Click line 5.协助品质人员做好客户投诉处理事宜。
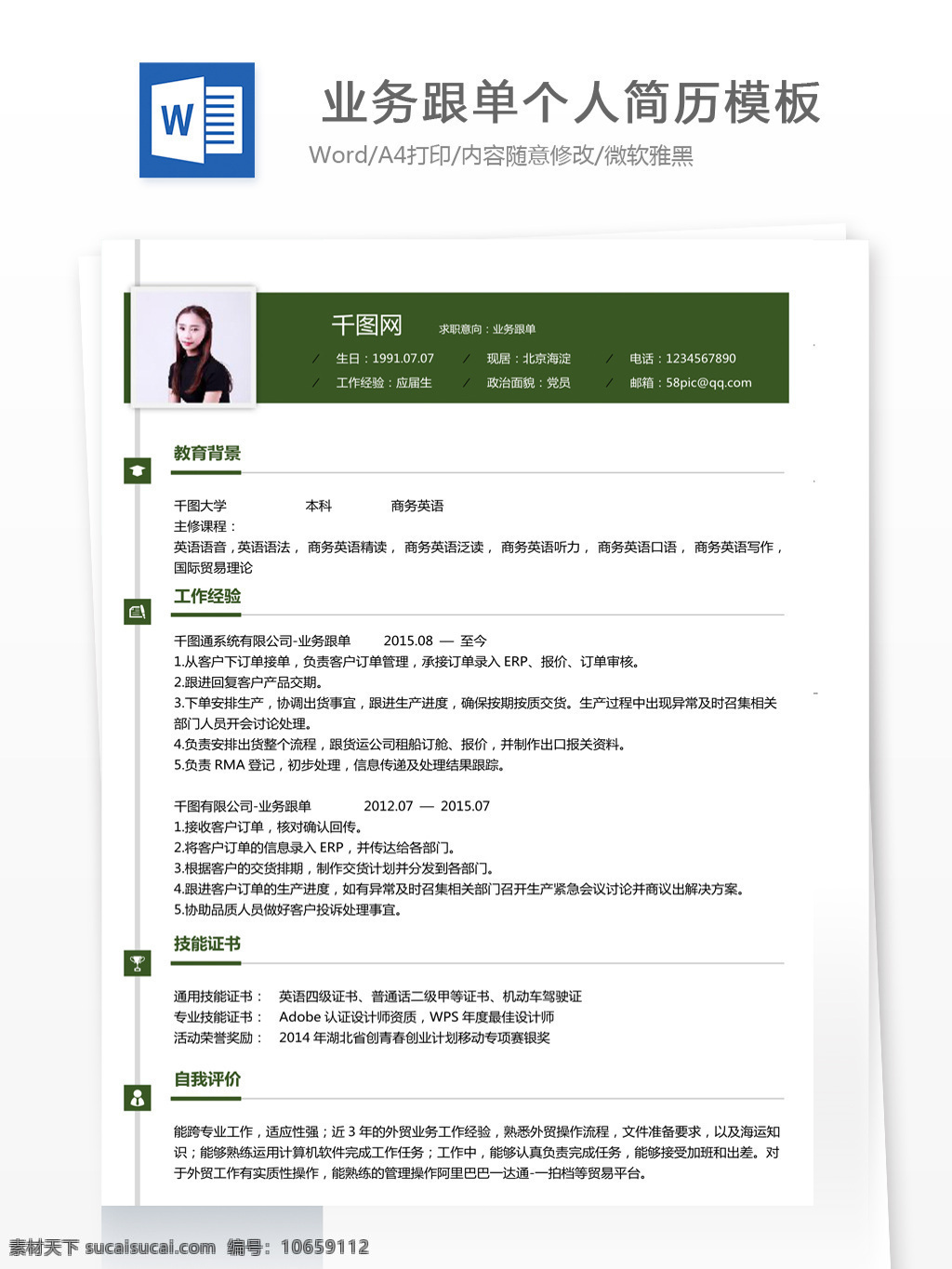The height and width of the screenshot is (1269, 952). click(x=288, y=909)
